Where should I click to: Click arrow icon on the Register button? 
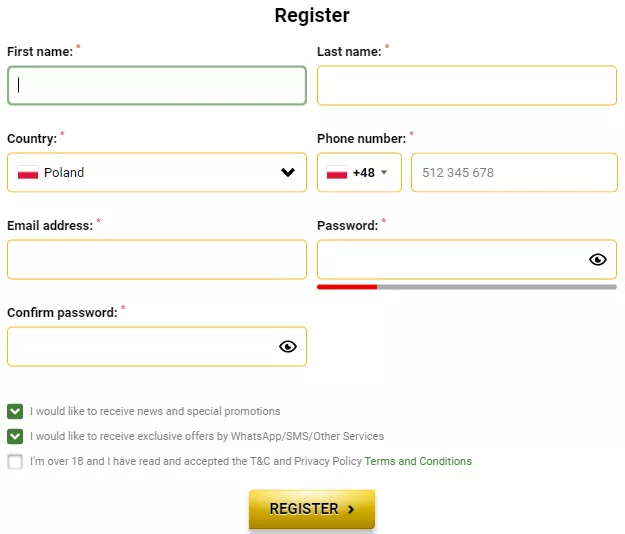[x=351, y=509]
